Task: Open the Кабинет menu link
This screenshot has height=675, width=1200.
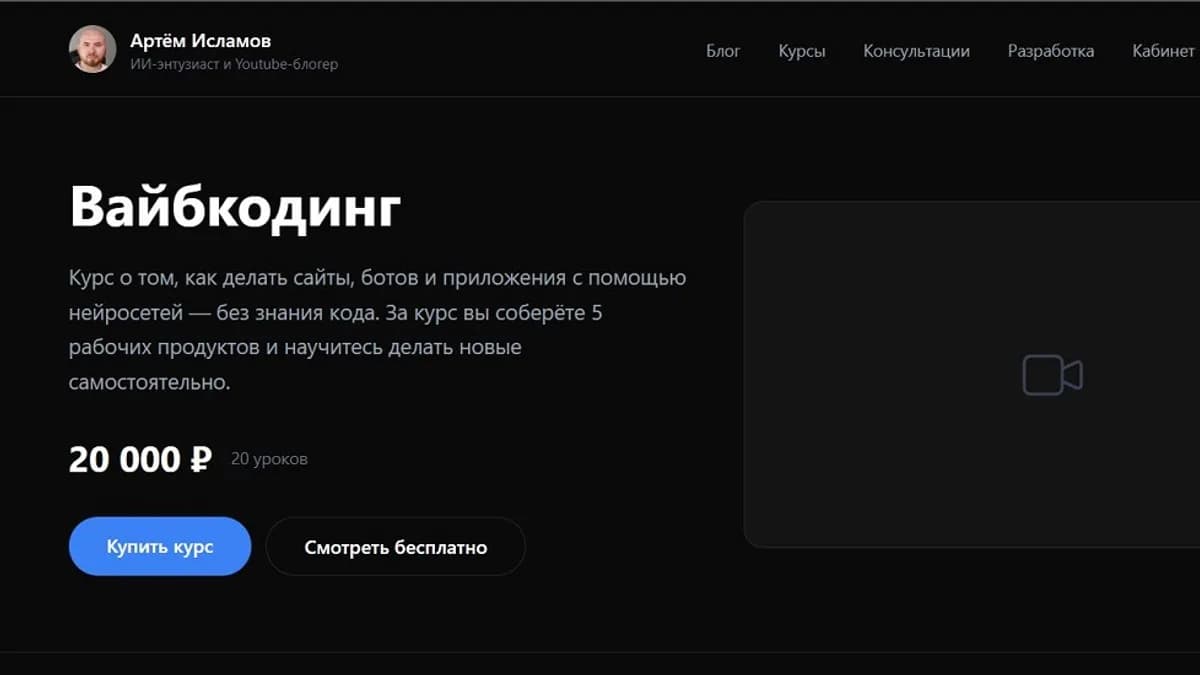Action: [1164, 51]
